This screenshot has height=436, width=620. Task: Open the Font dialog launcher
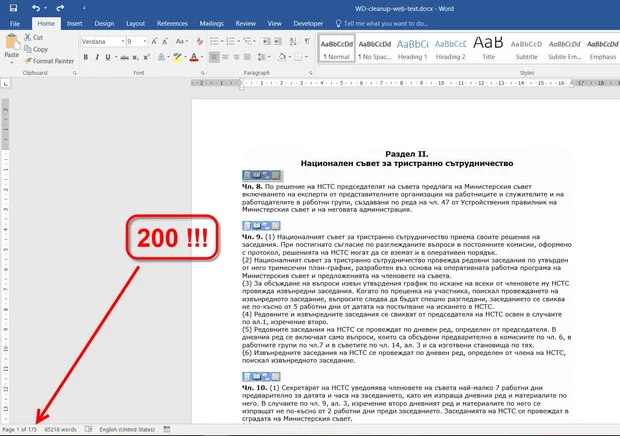click(202, 73)
